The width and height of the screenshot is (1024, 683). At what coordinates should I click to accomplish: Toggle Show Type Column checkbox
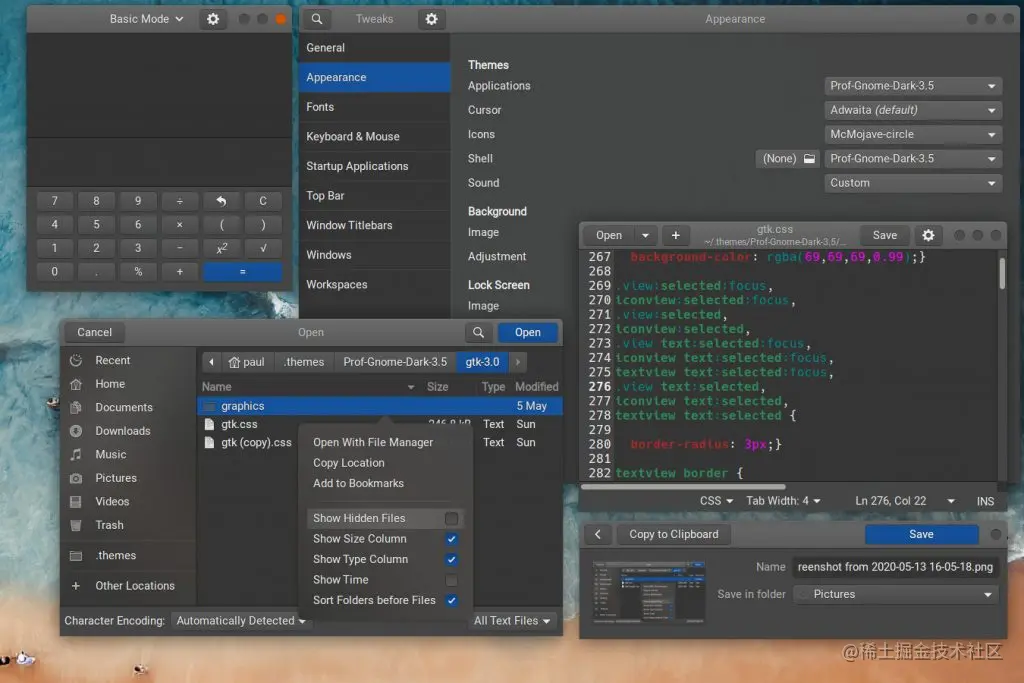coord(451,560)
